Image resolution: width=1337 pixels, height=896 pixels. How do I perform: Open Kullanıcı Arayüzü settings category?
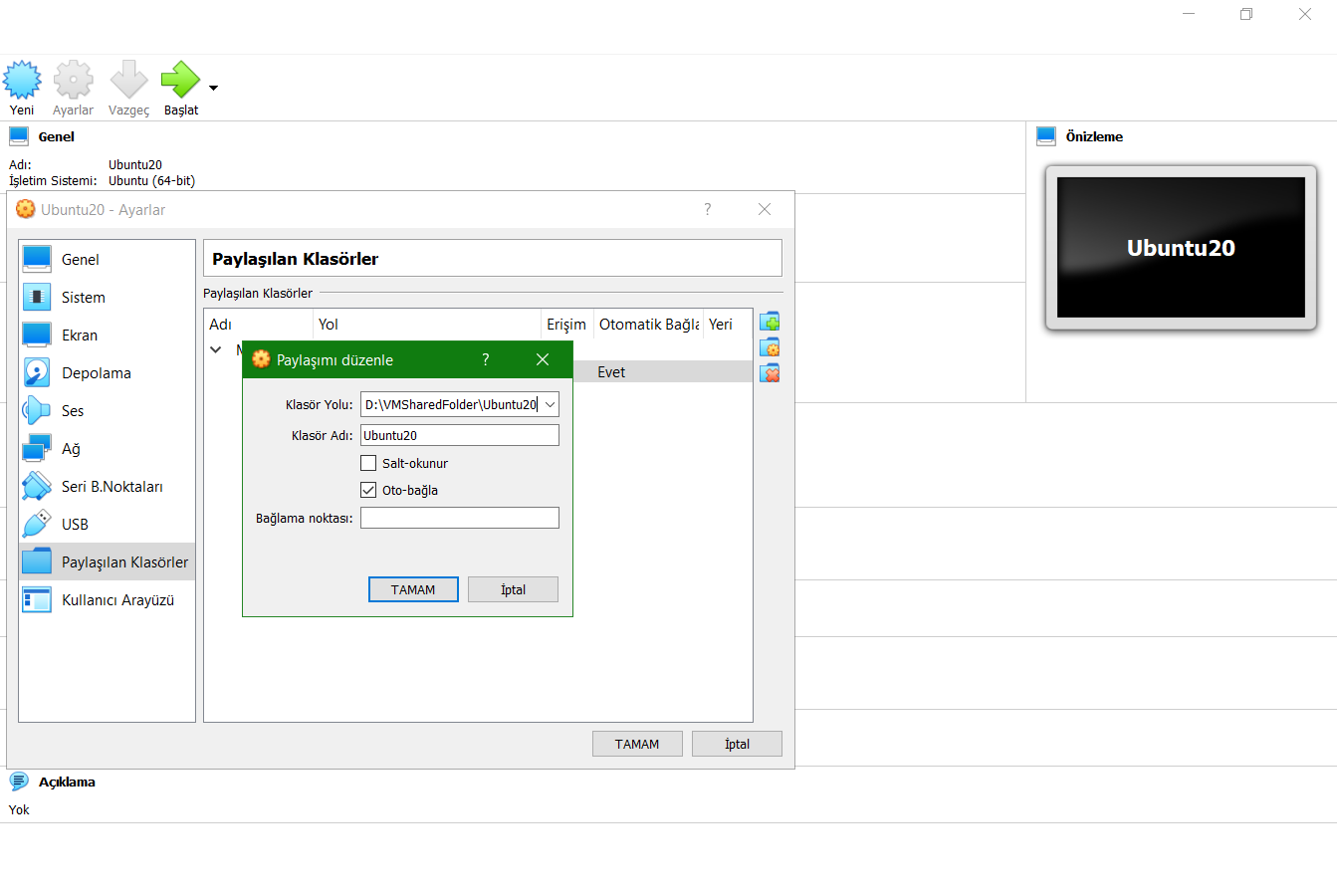pyautogui.click(x=107, y=599)
